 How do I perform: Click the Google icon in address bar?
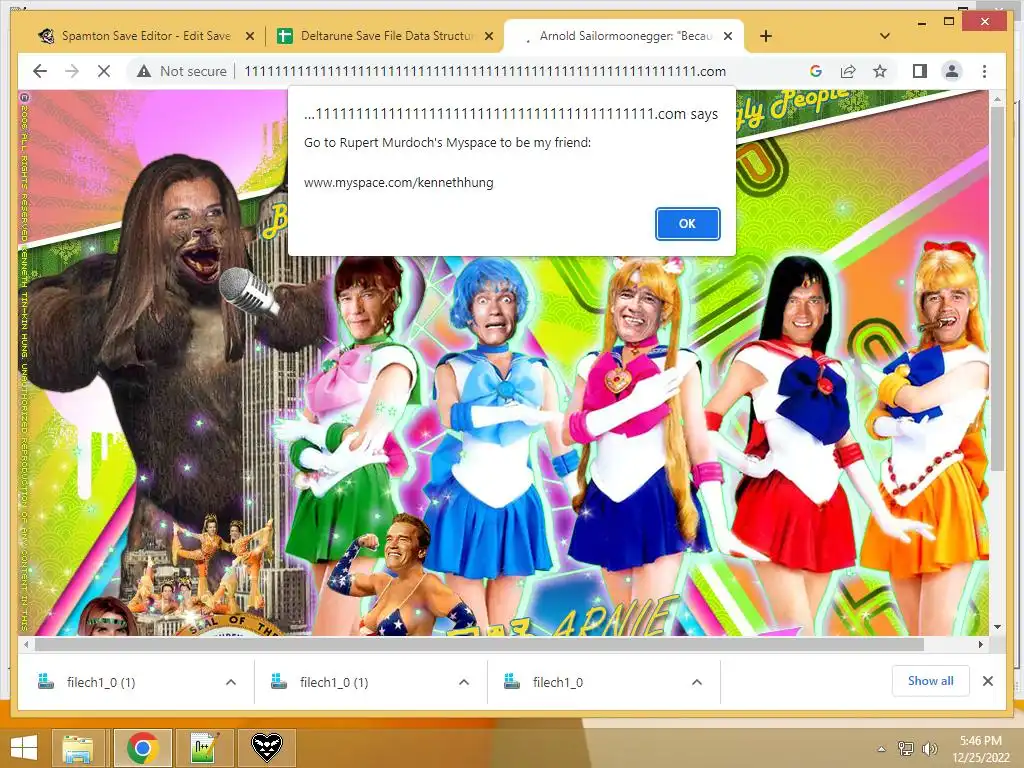816,71
